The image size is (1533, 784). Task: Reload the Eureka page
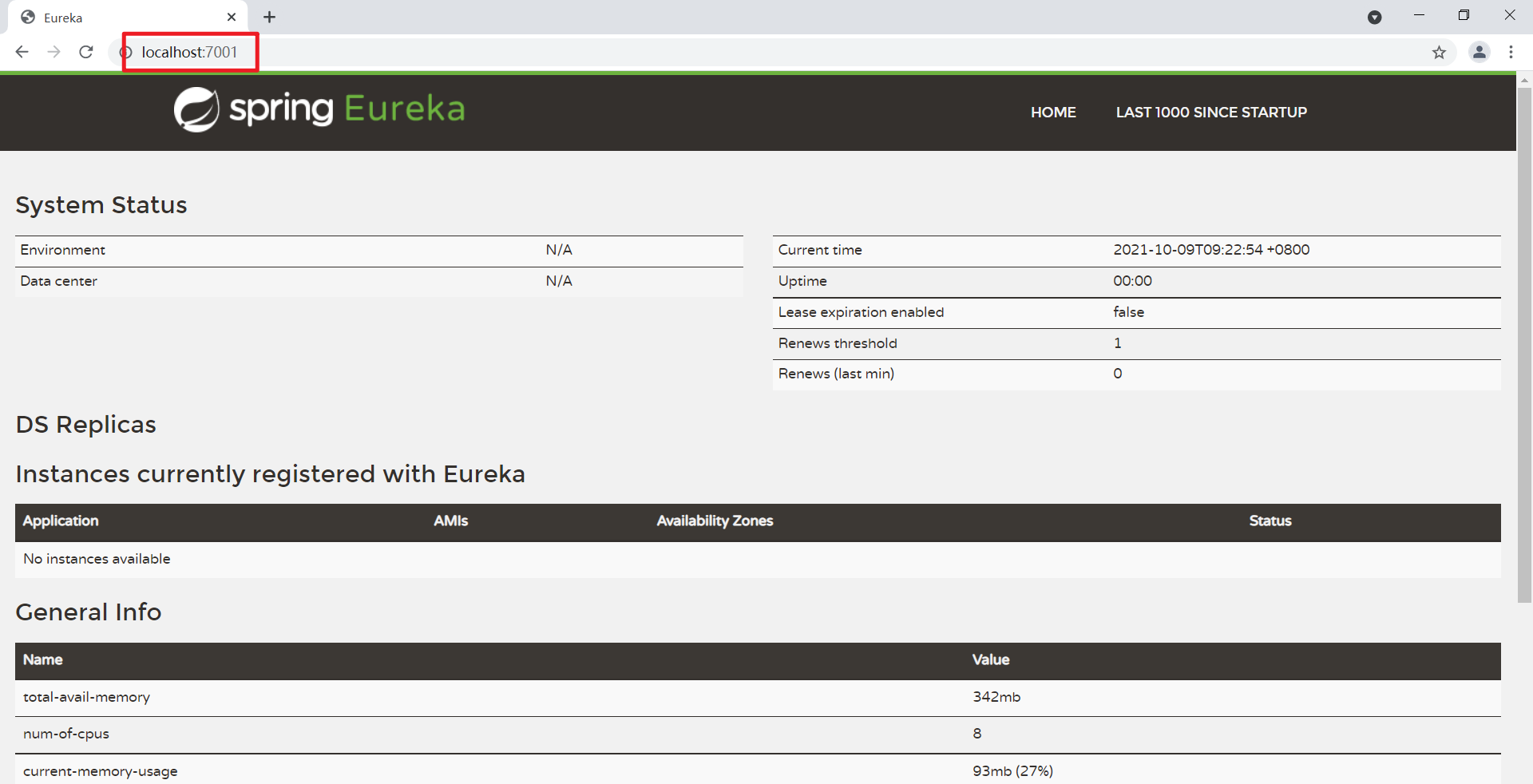coord(86,52)
